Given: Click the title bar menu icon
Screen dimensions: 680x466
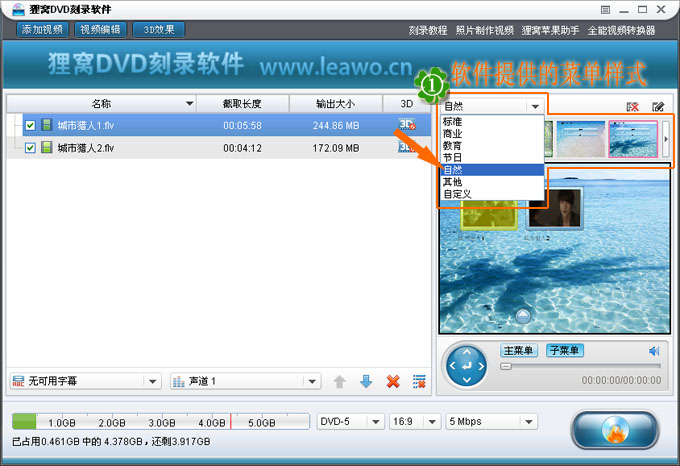Looking at the screenshot, I should click(606, 10).
